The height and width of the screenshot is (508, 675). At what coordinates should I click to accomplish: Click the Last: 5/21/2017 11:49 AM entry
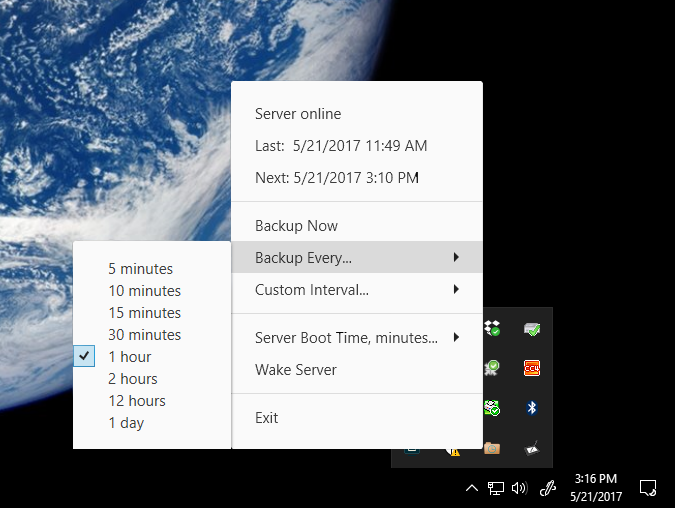341,146
